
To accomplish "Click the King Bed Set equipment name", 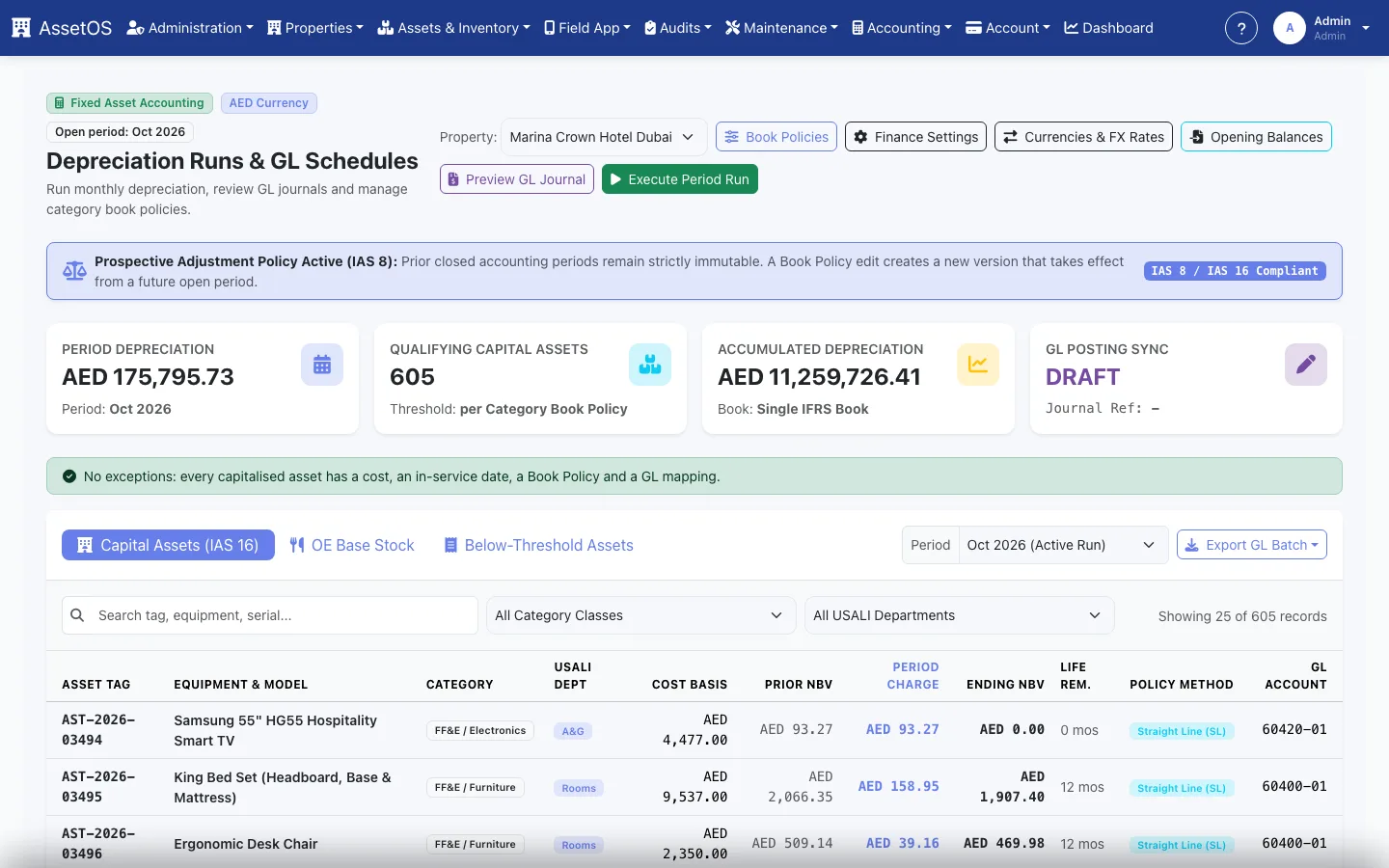I will (283, 787).
